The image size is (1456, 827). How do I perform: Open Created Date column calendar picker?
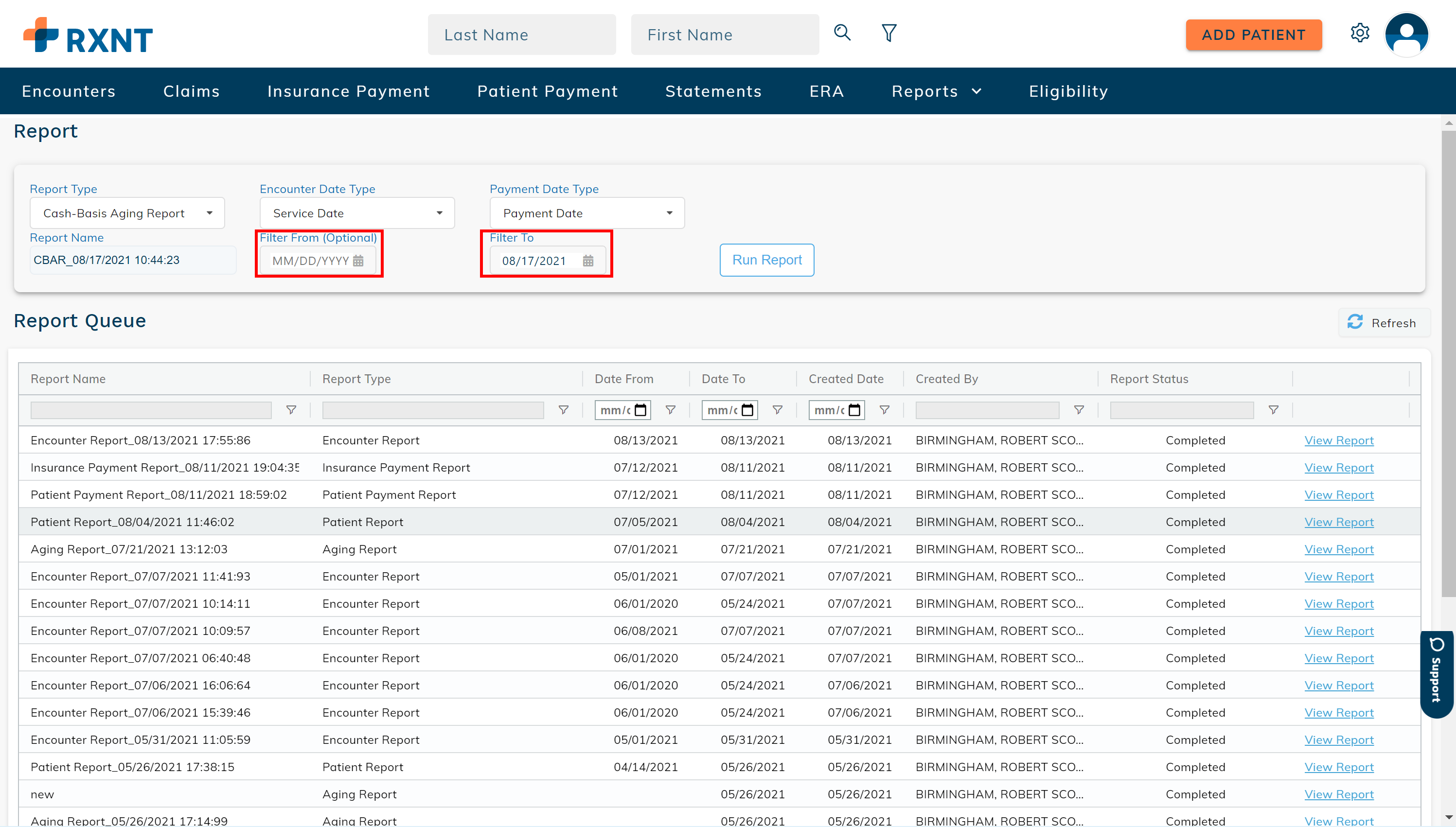point(854,410)
